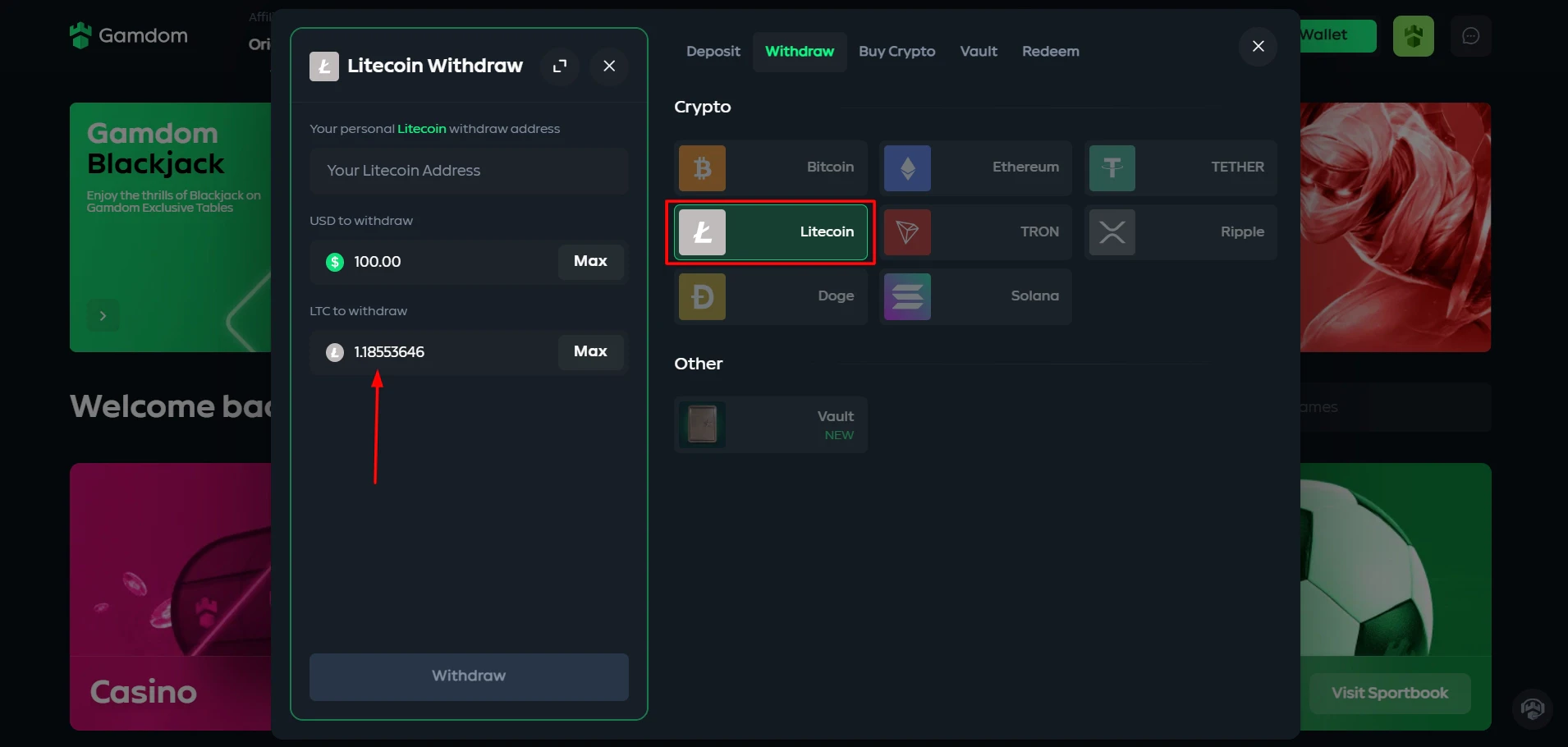Image resolution: width=1568 pixels, height=747 pixels.
Task: Click the Litecoin icon in panel header
Action: coord(324,66)
